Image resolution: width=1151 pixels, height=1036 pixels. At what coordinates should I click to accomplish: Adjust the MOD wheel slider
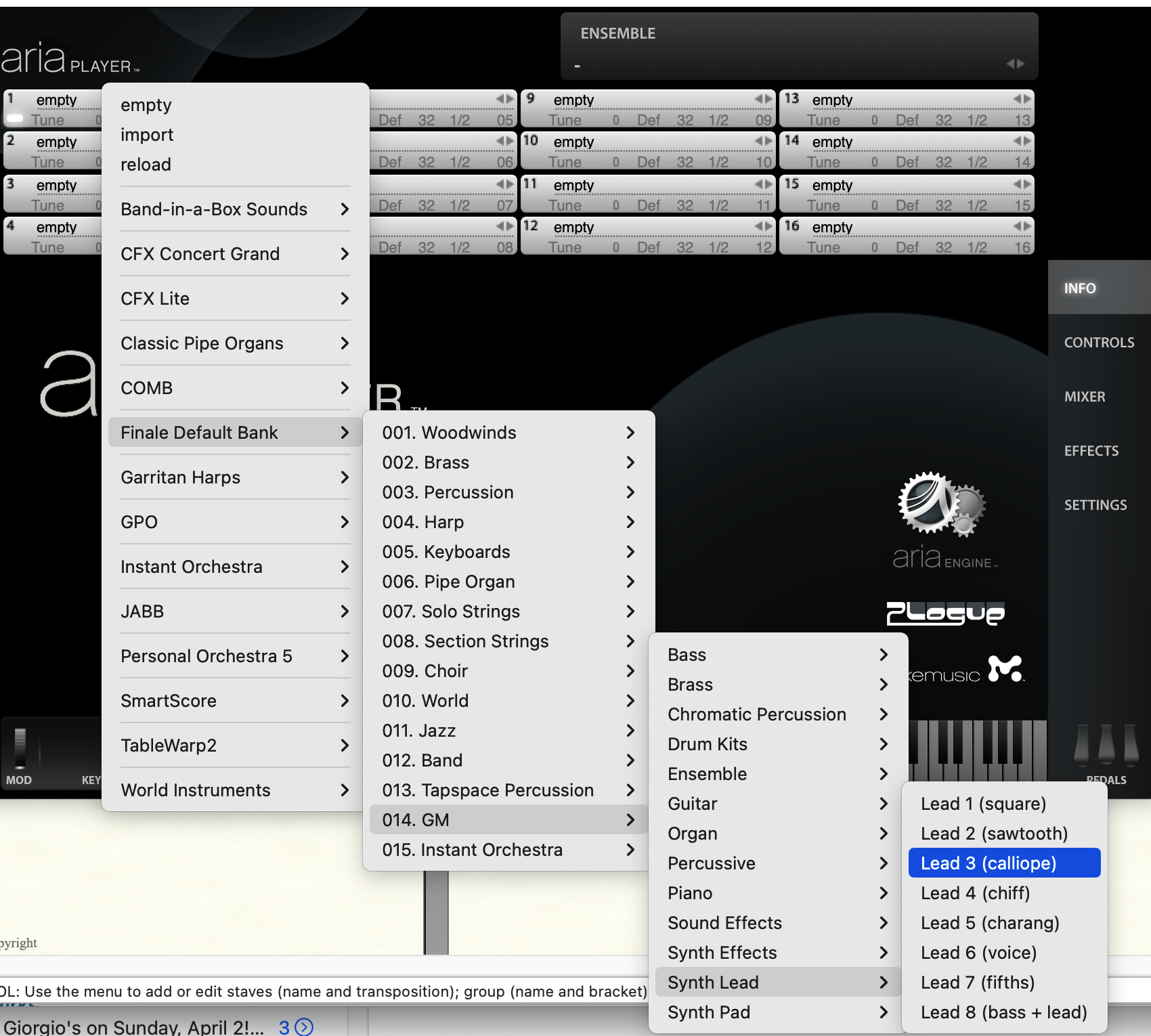click(20, 748)
